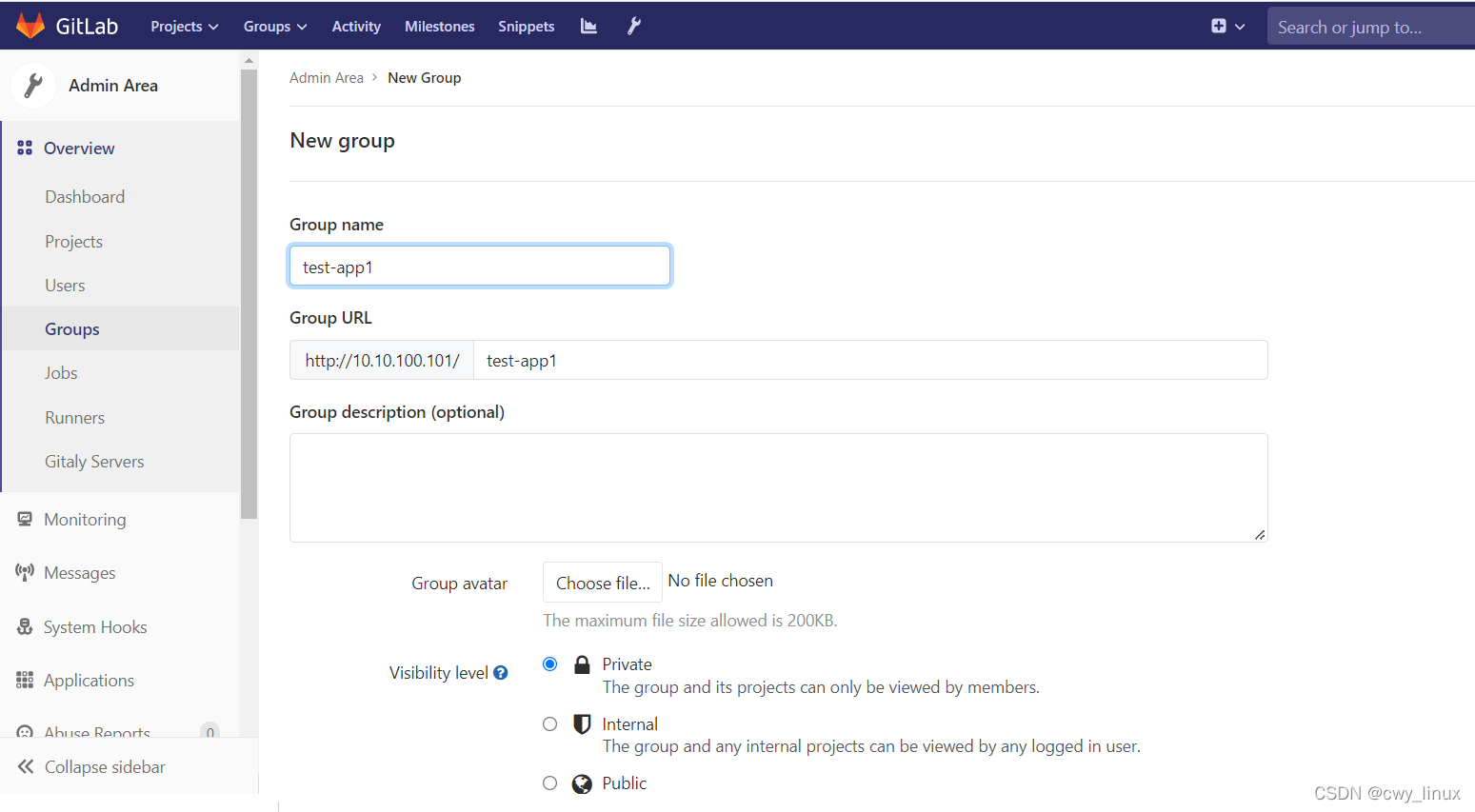Open the Monitoring section label
Image resolution: width=1475 pixels, height=812 pixels.
[x=85, y=520]
